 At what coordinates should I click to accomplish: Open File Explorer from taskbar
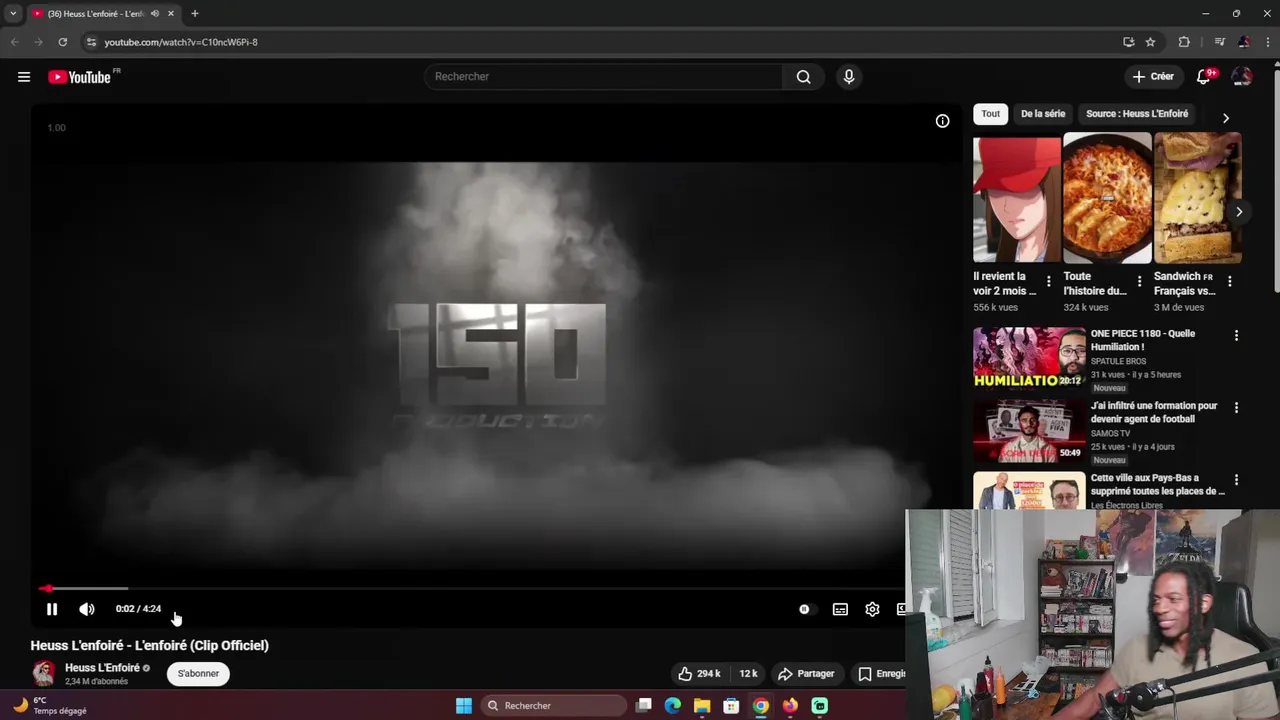click(x=702, y=706)
